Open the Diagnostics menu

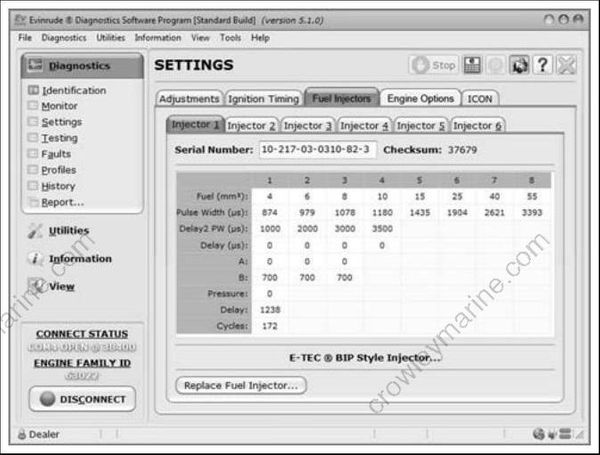[x=64, y=38]
